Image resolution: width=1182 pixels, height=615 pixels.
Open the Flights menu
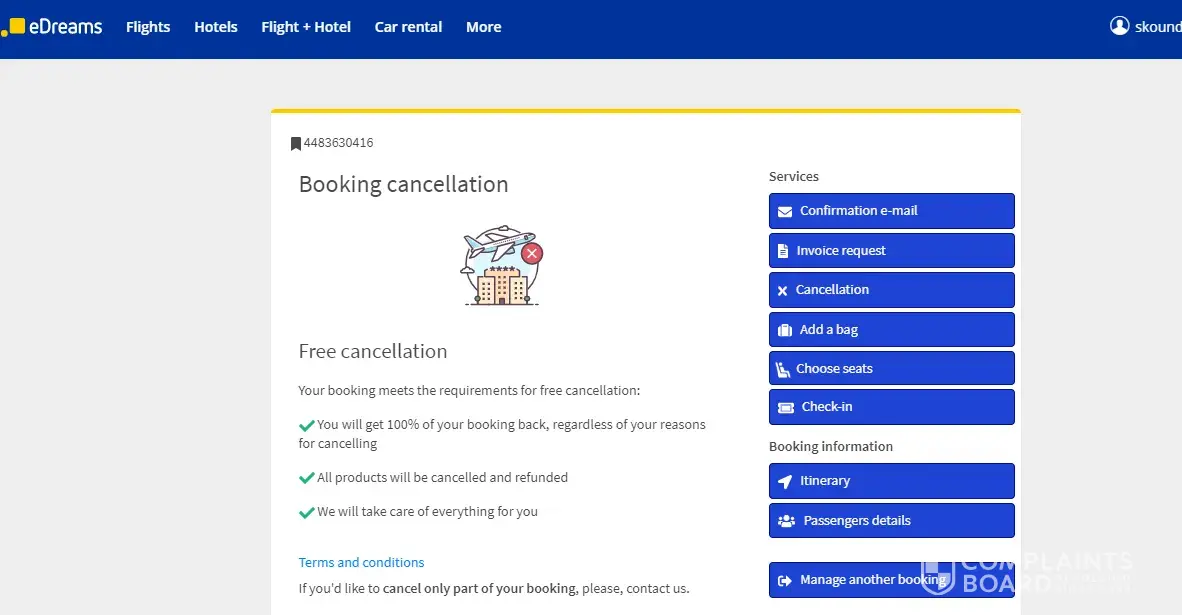coord(148,27)
